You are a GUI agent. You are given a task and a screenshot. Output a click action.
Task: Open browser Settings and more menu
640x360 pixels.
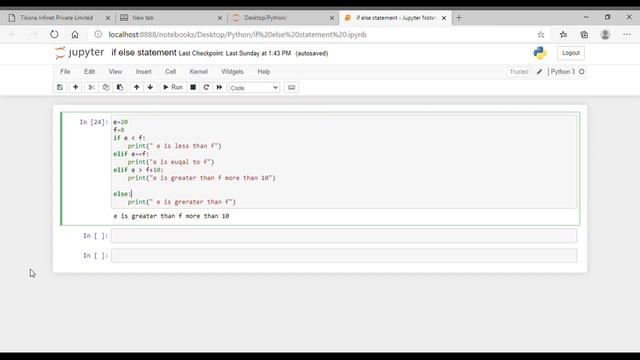click(627, 35)
